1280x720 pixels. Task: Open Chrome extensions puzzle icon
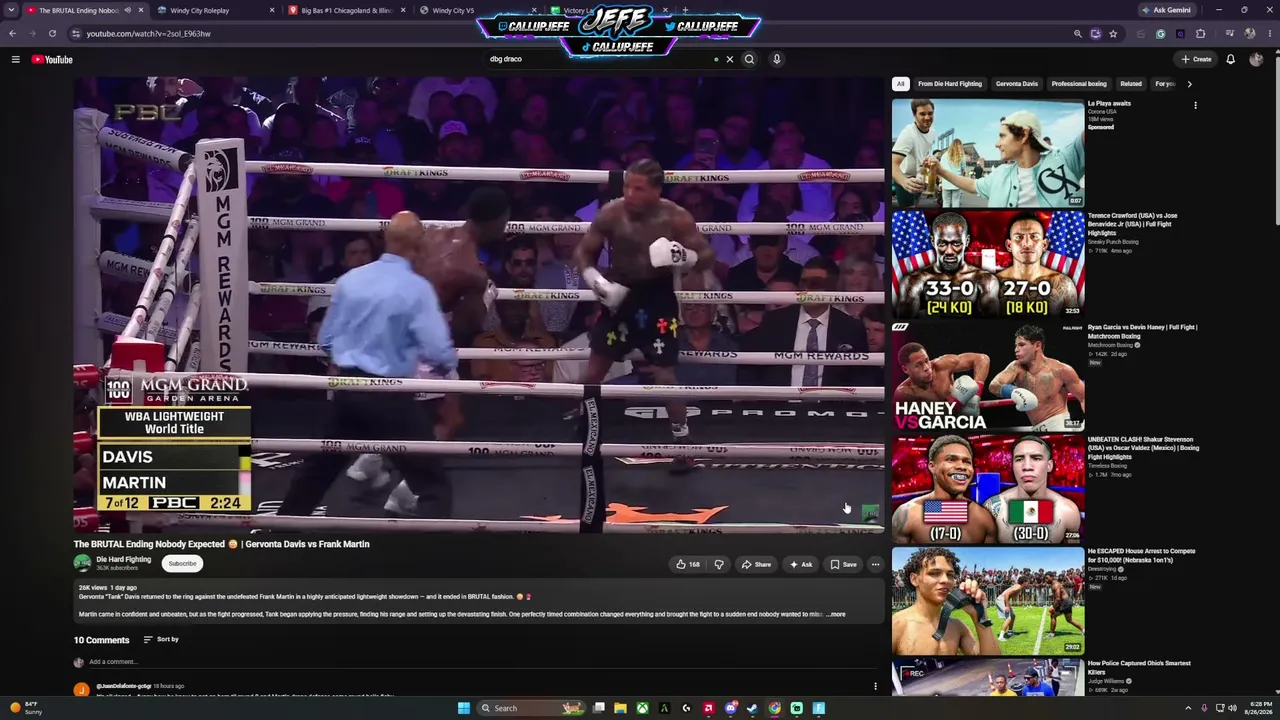[1200, 33]
